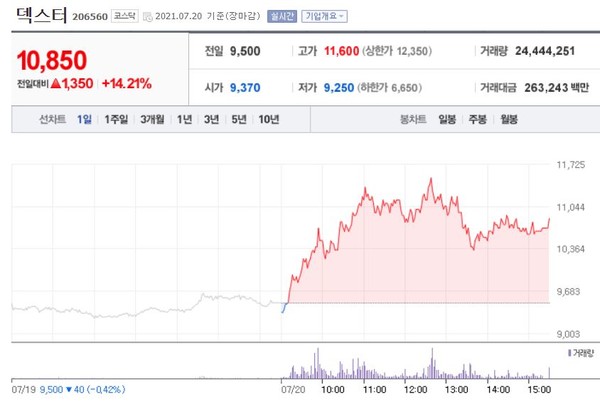
Task: Switch to the 1주일 chart period
Action: pos(116,120)
